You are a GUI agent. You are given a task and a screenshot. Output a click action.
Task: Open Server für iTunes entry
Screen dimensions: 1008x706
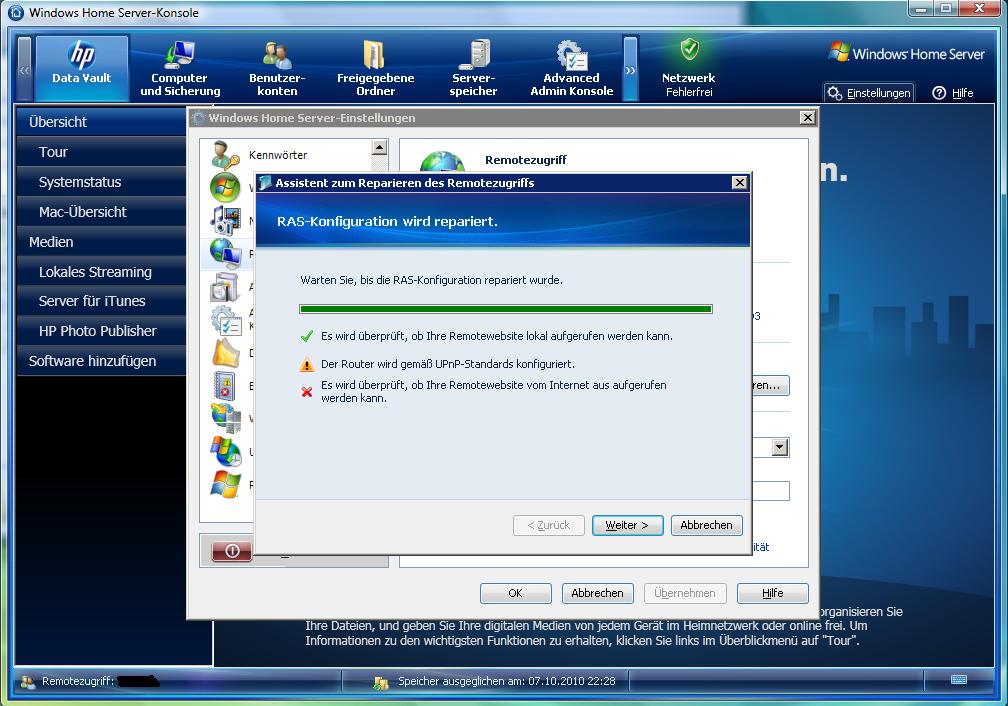pos(102,301)
